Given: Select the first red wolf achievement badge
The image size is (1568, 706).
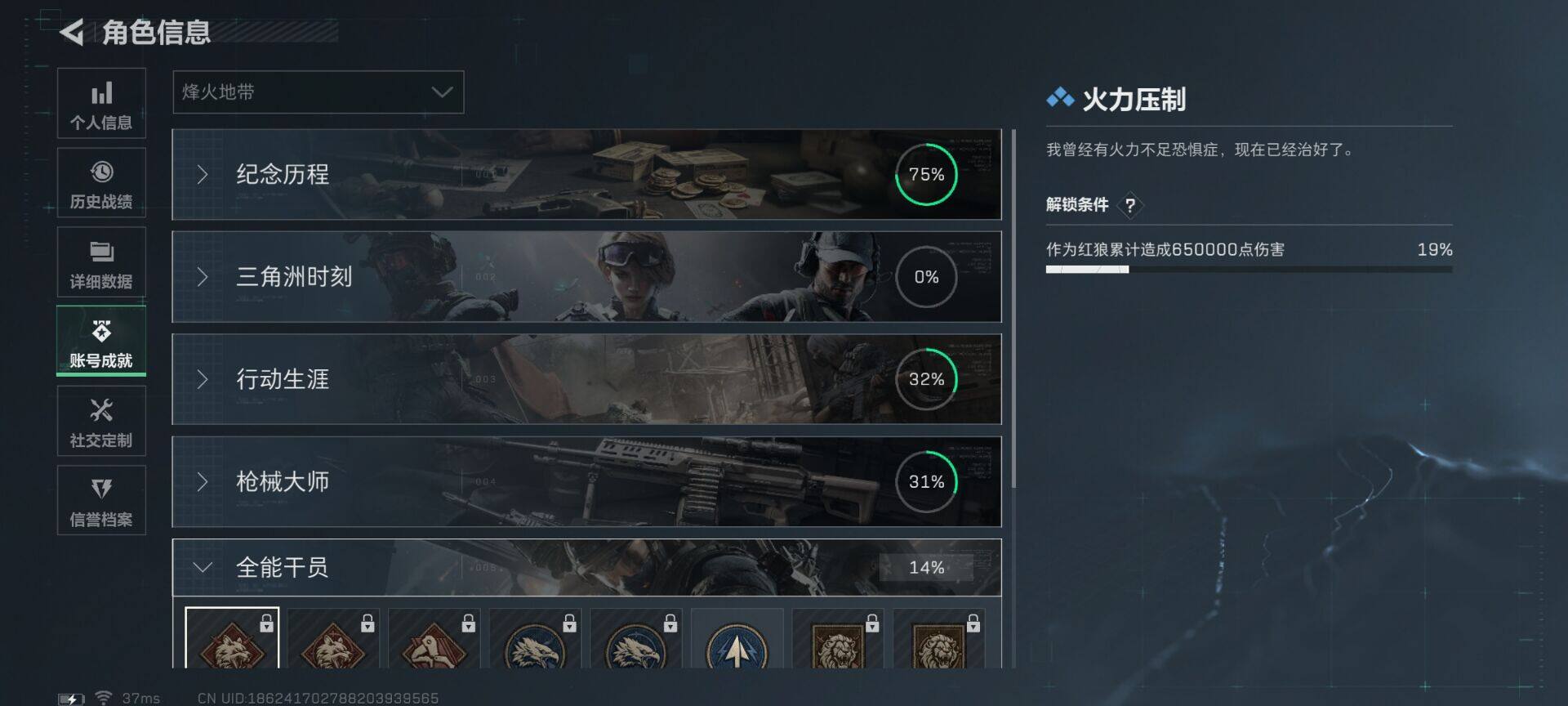Looking at the screenshot, I should pyautogui.click(x=232, y=638).
